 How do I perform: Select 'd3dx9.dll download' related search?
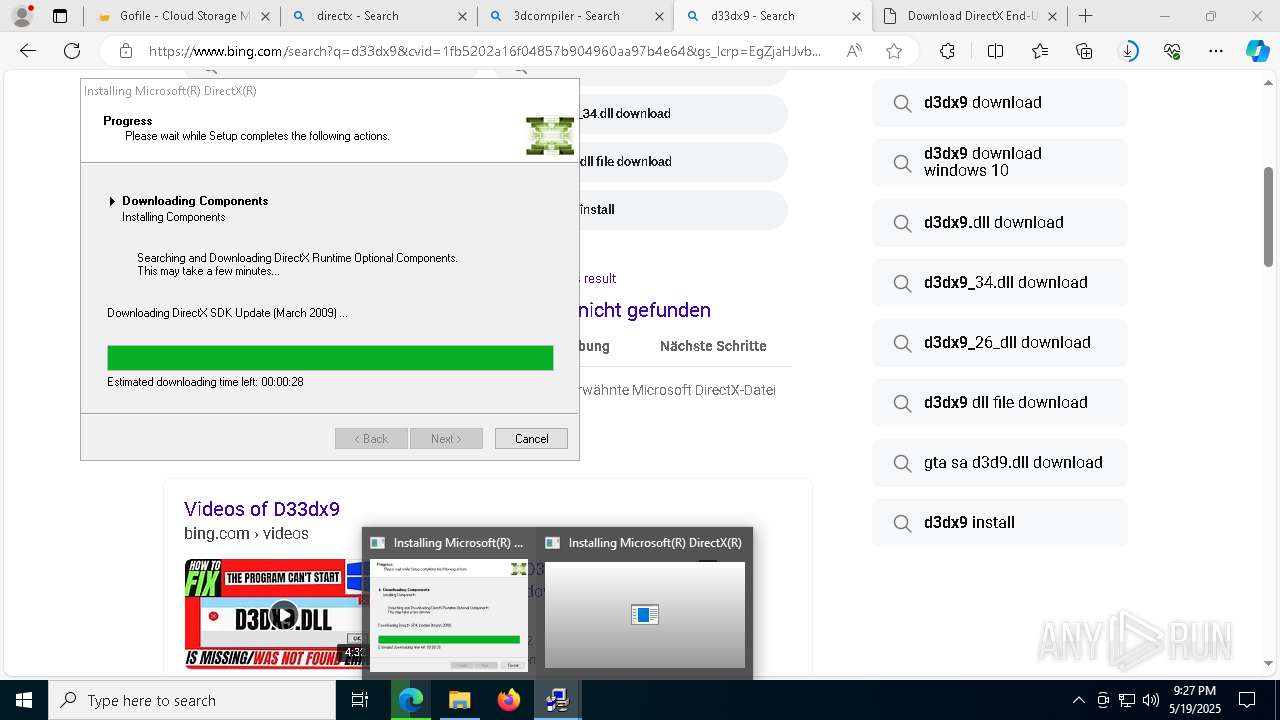point(1000,222)
